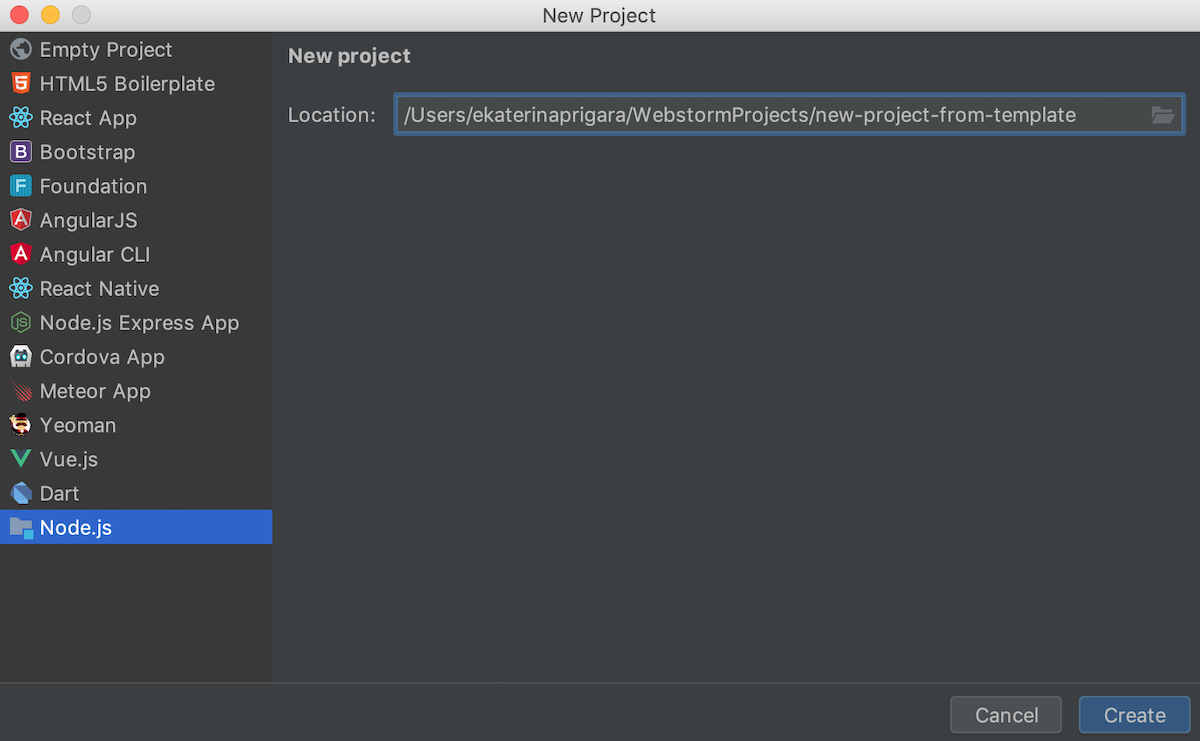The width and height of the screenshot is (1200, 741).
Task: Open the folder browser for Location
Action: point(1162,115)
